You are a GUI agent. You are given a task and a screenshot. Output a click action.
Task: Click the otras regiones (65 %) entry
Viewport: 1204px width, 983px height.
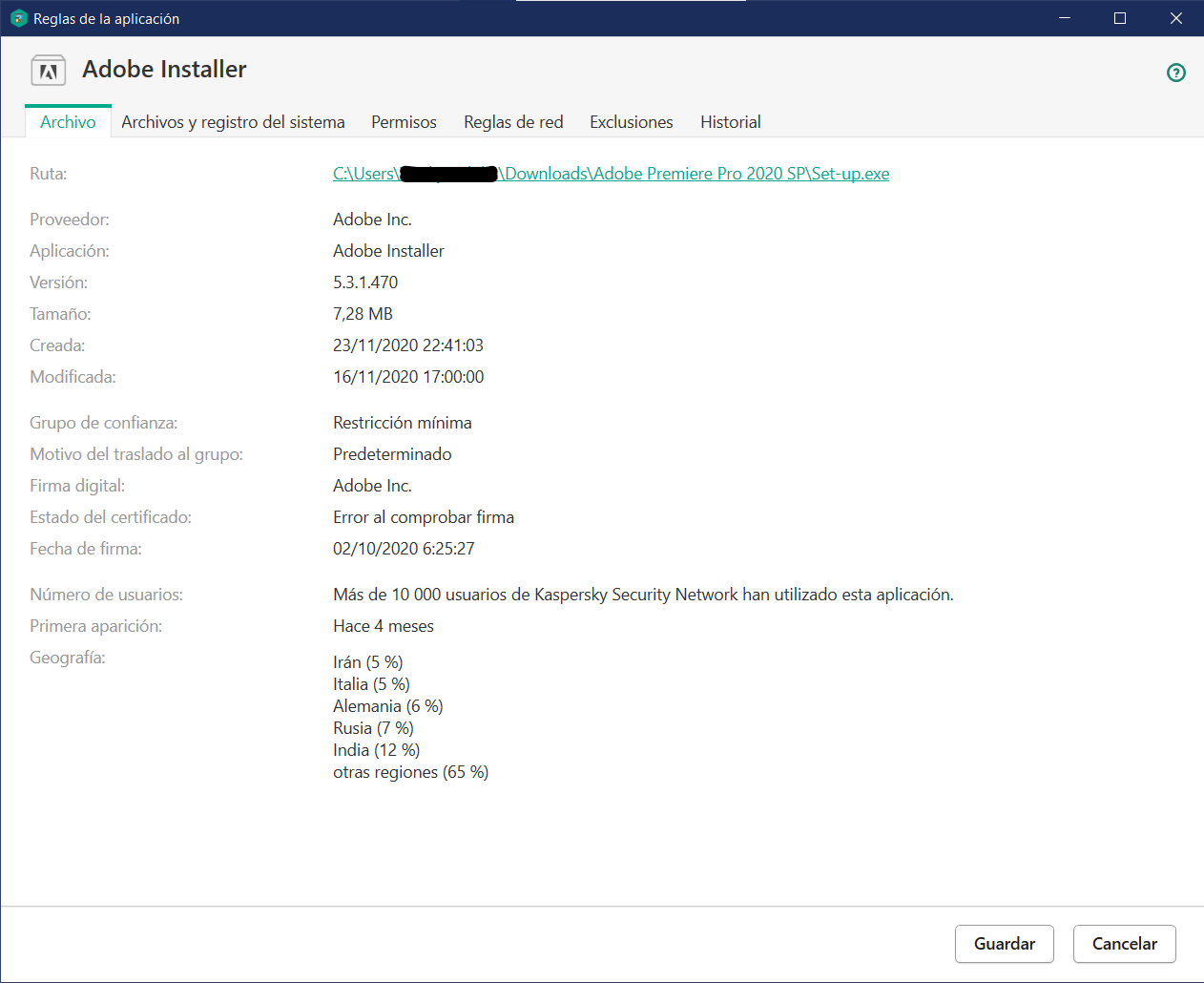[410, 772]
